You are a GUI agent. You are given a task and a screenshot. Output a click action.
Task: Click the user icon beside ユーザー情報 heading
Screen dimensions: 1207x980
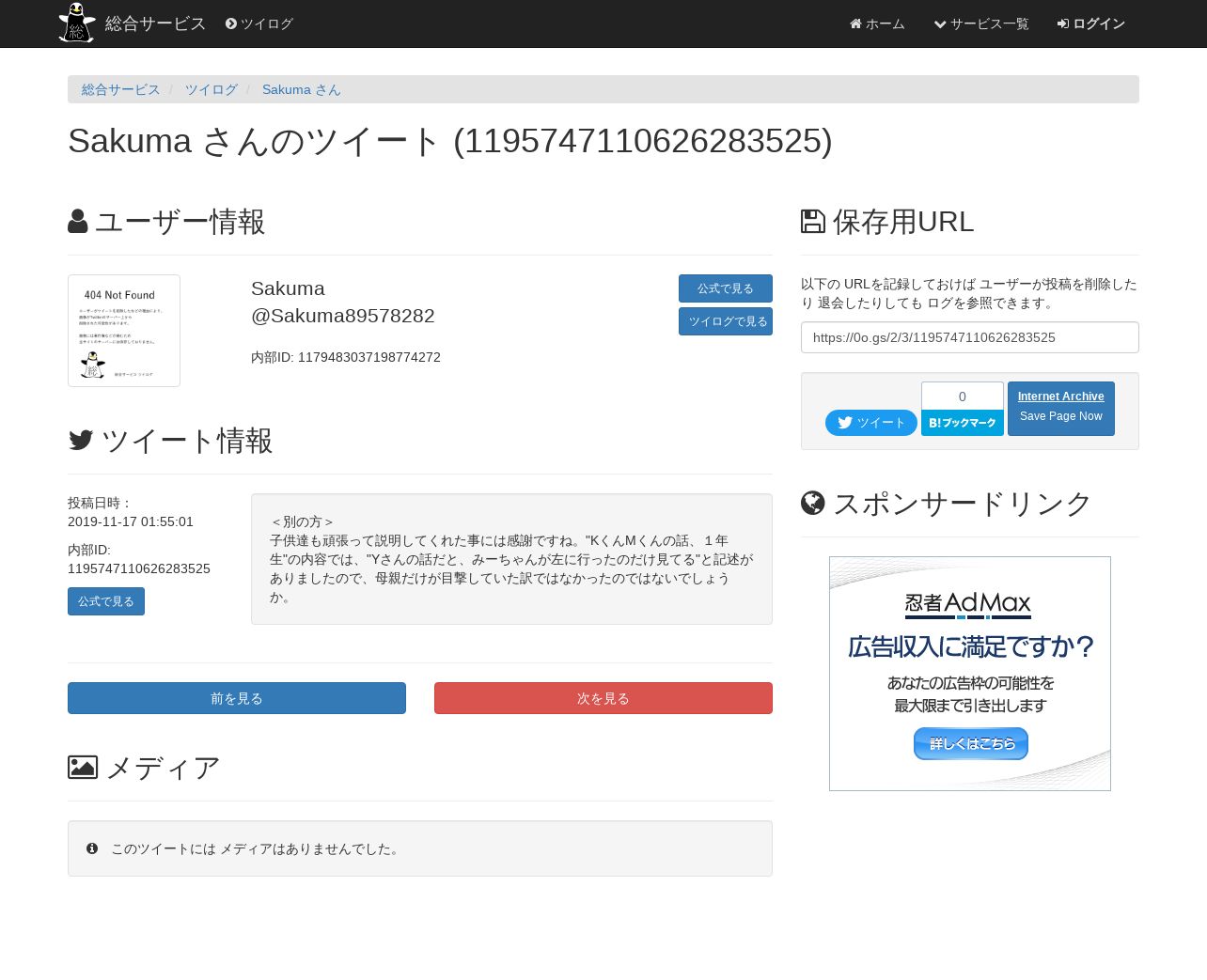pos(78,222)
